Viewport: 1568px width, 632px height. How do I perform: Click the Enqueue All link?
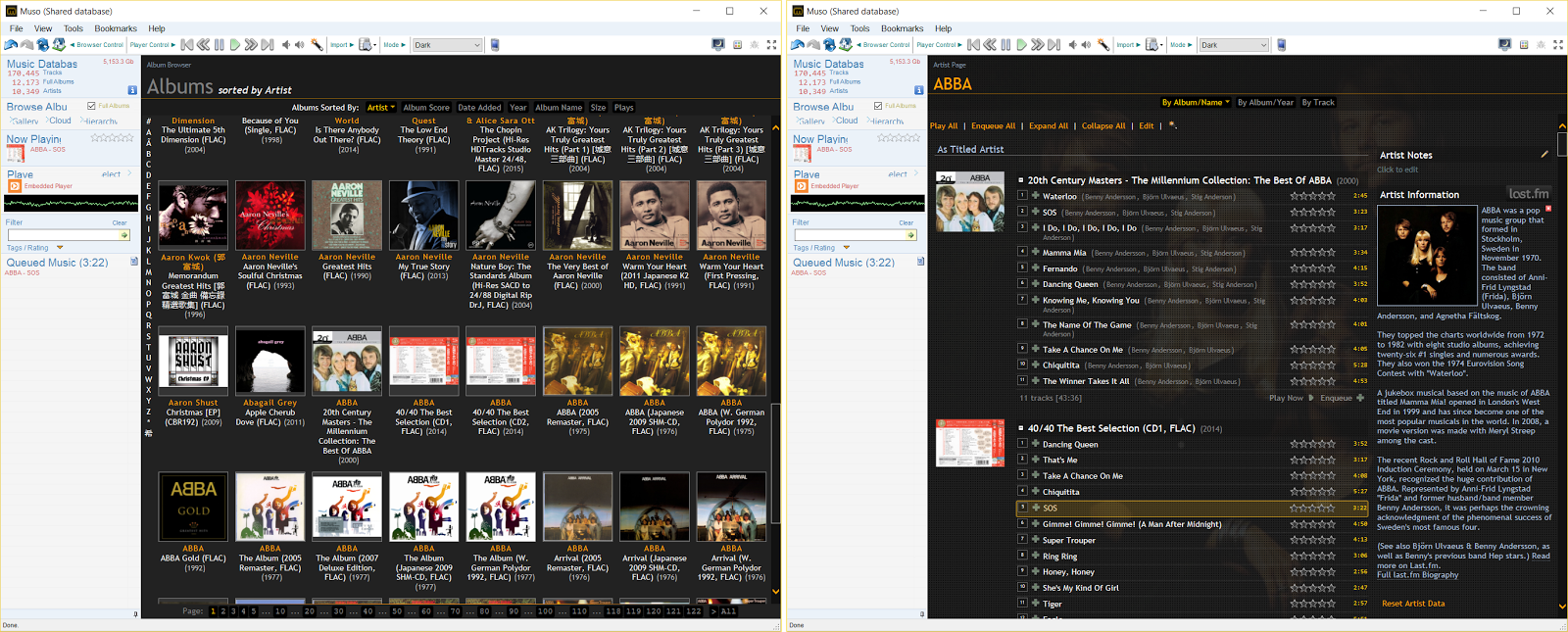993,125
